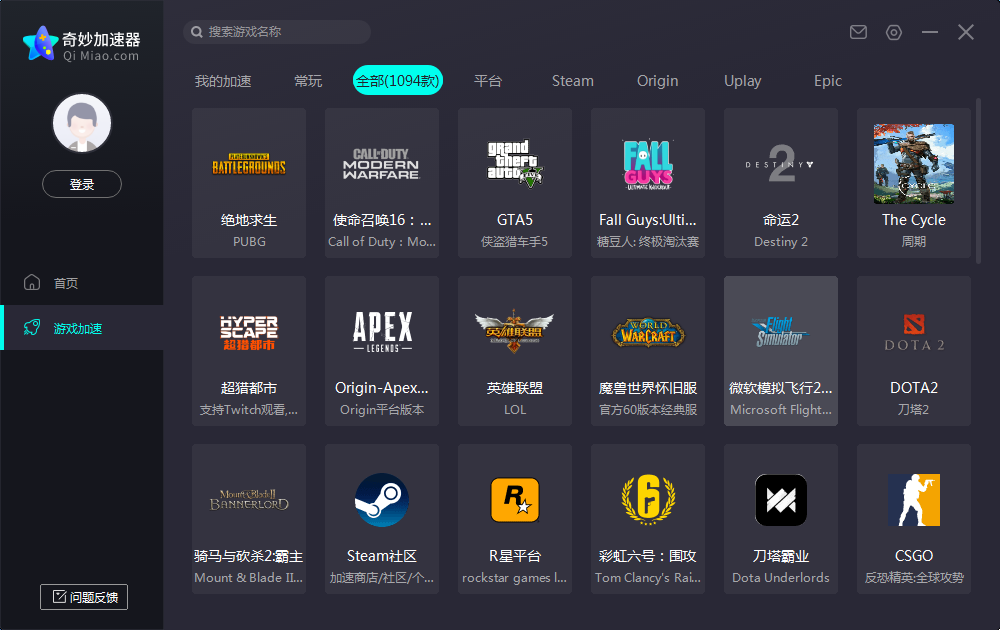
Task: Go to 首页 in the sidebar
Action: (66, 283)
